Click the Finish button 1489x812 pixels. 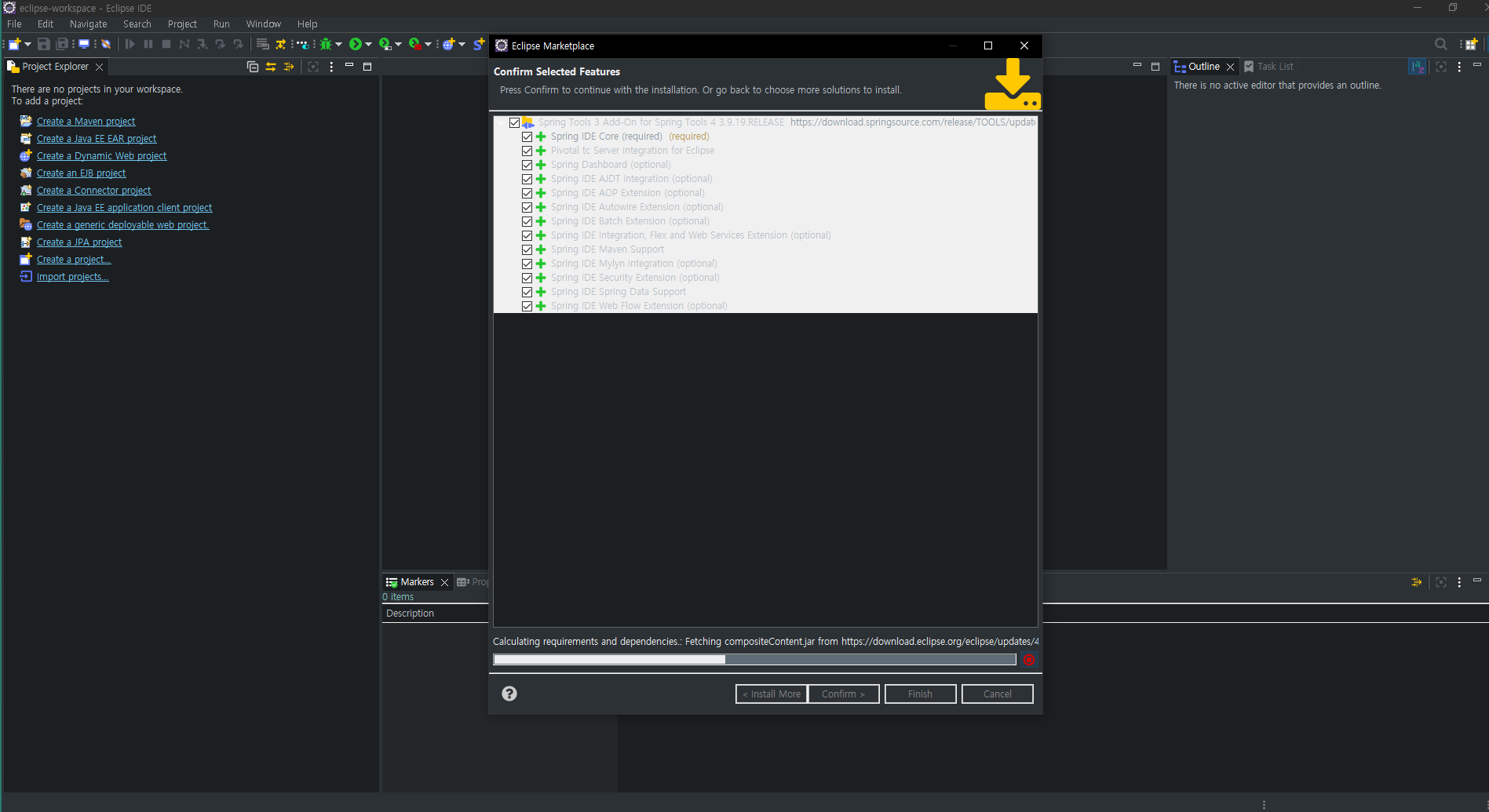pos(920,694)
